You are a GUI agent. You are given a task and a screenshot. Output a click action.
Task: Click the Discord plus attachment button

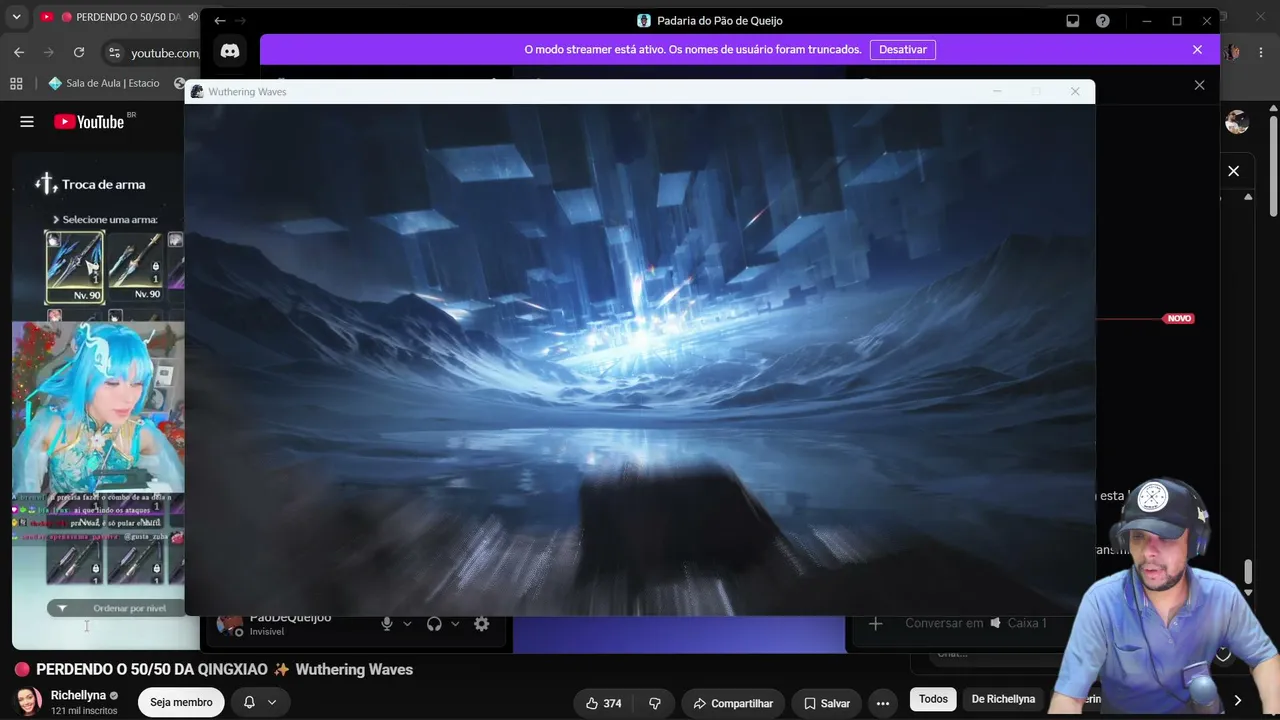875,623
